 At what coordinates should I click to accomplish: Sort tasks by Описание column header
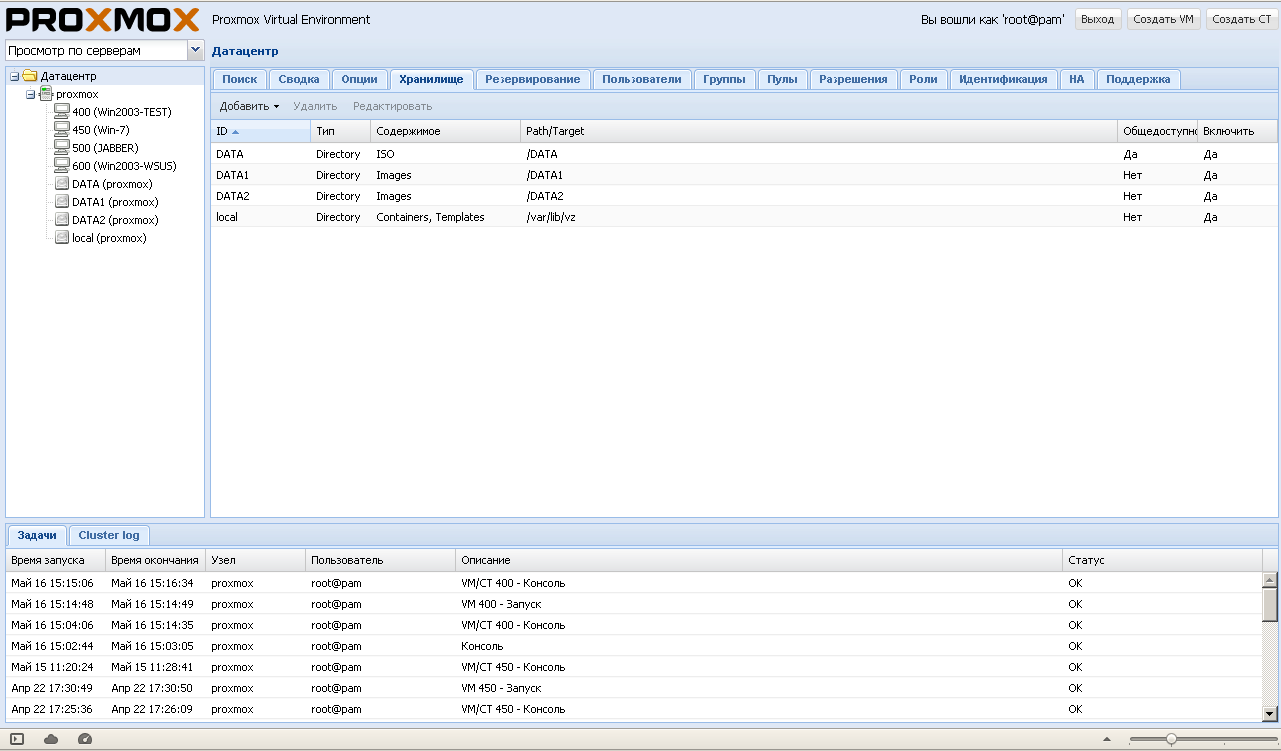pos(759,560)
